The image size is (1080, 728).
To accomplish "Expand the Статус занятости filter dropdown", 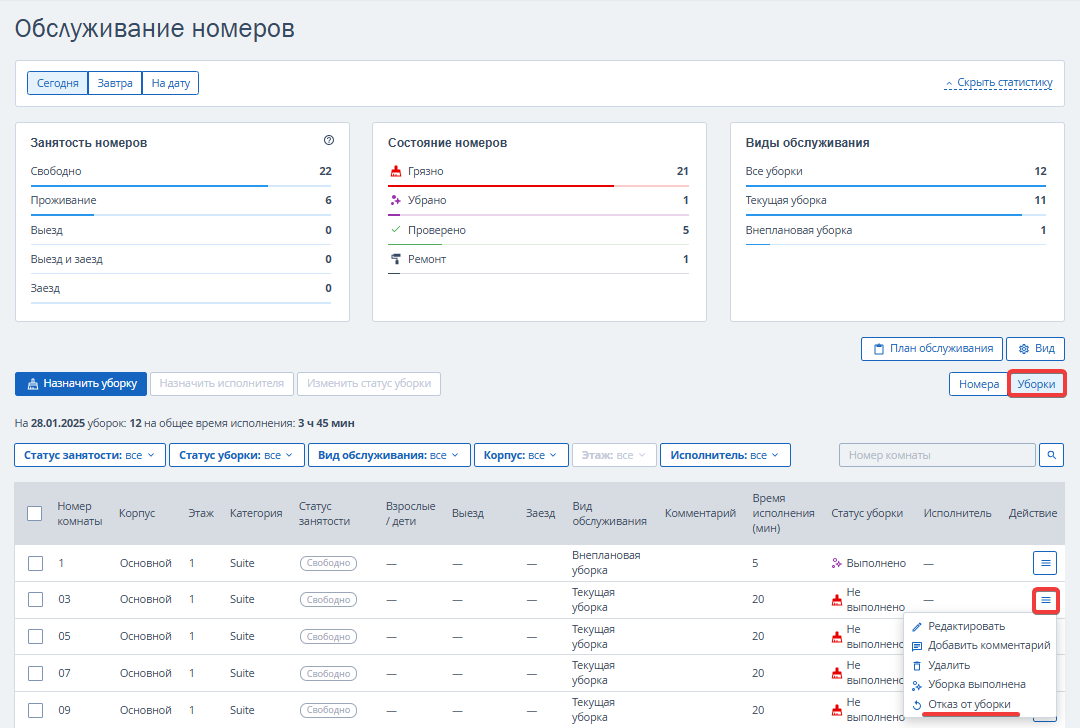I will pyautogui.click(x=90, y=455).
